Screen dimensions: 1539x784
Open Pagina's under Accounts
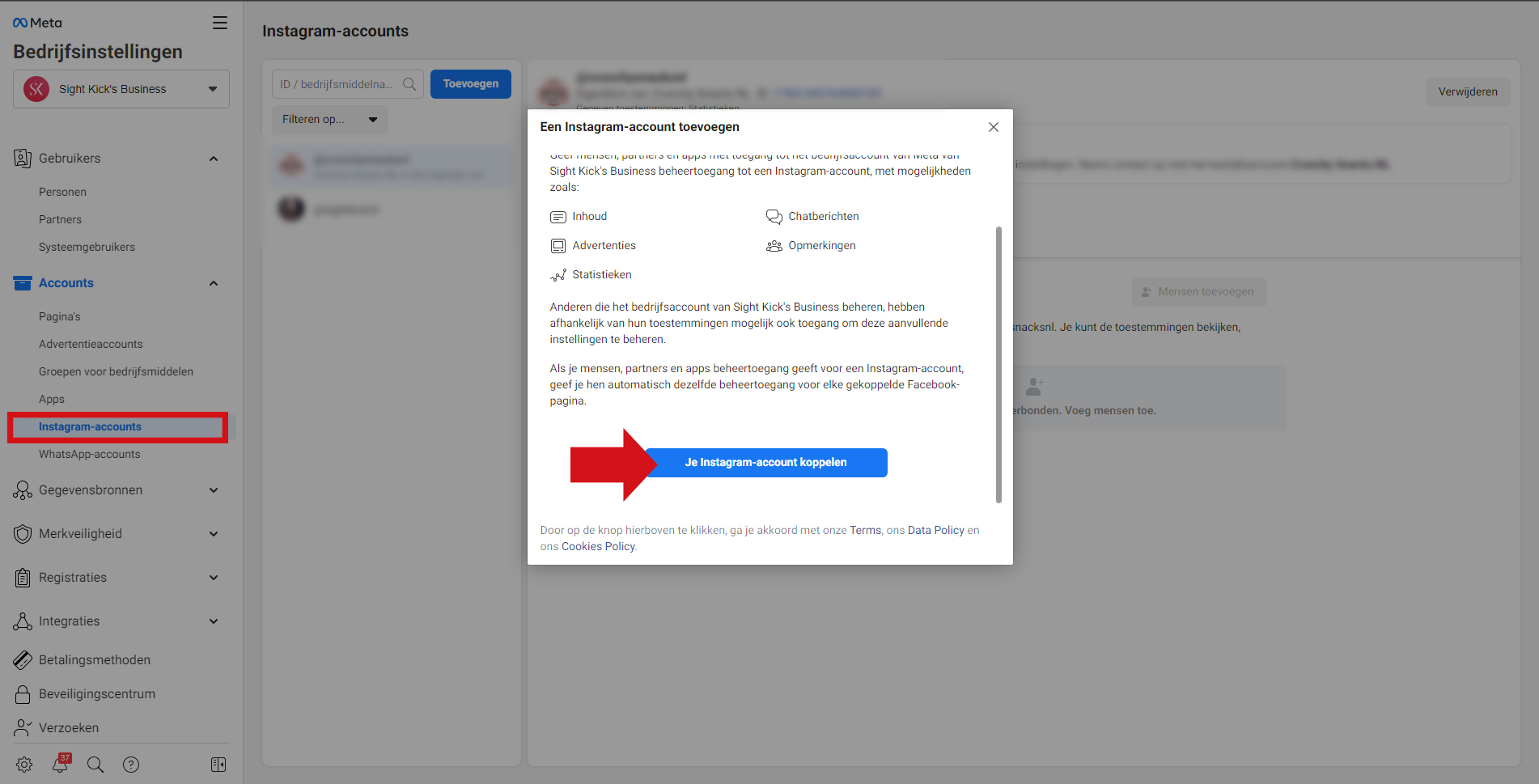pos(60,316)
